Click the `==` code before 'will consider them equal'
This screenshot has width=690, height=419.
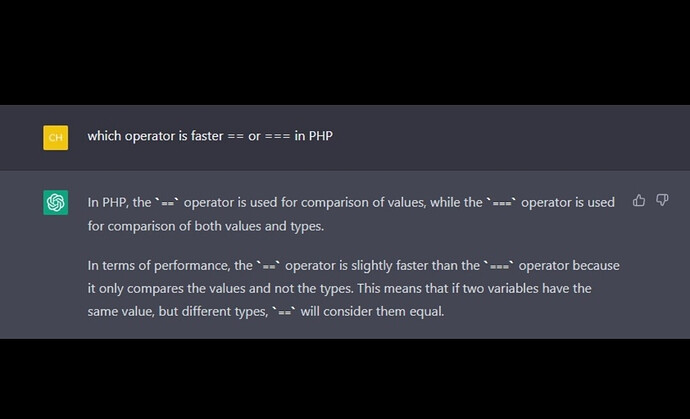point(285,311)
